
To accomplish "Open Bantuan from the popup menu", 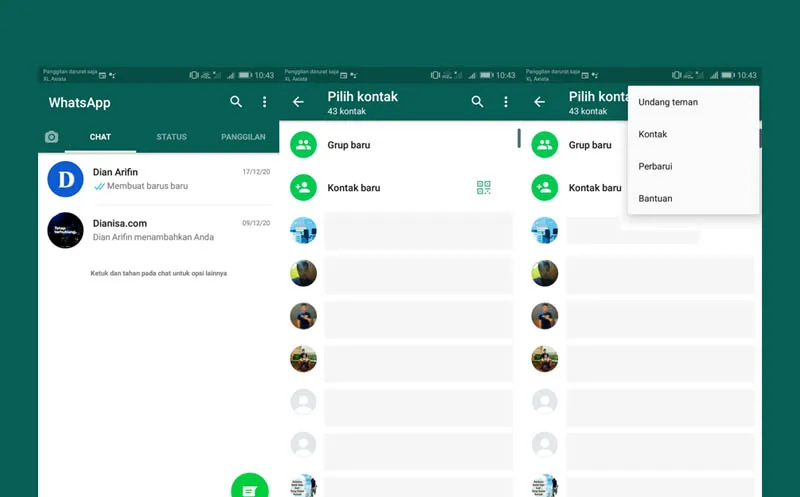I will coord(655,198).
